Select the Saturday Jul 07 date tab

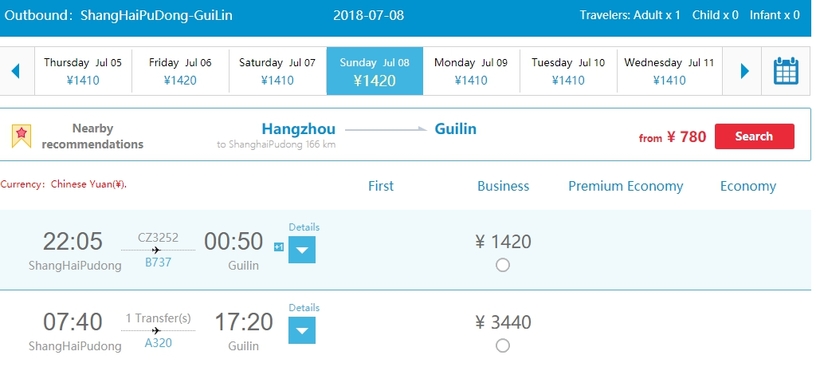pos(277,71)
